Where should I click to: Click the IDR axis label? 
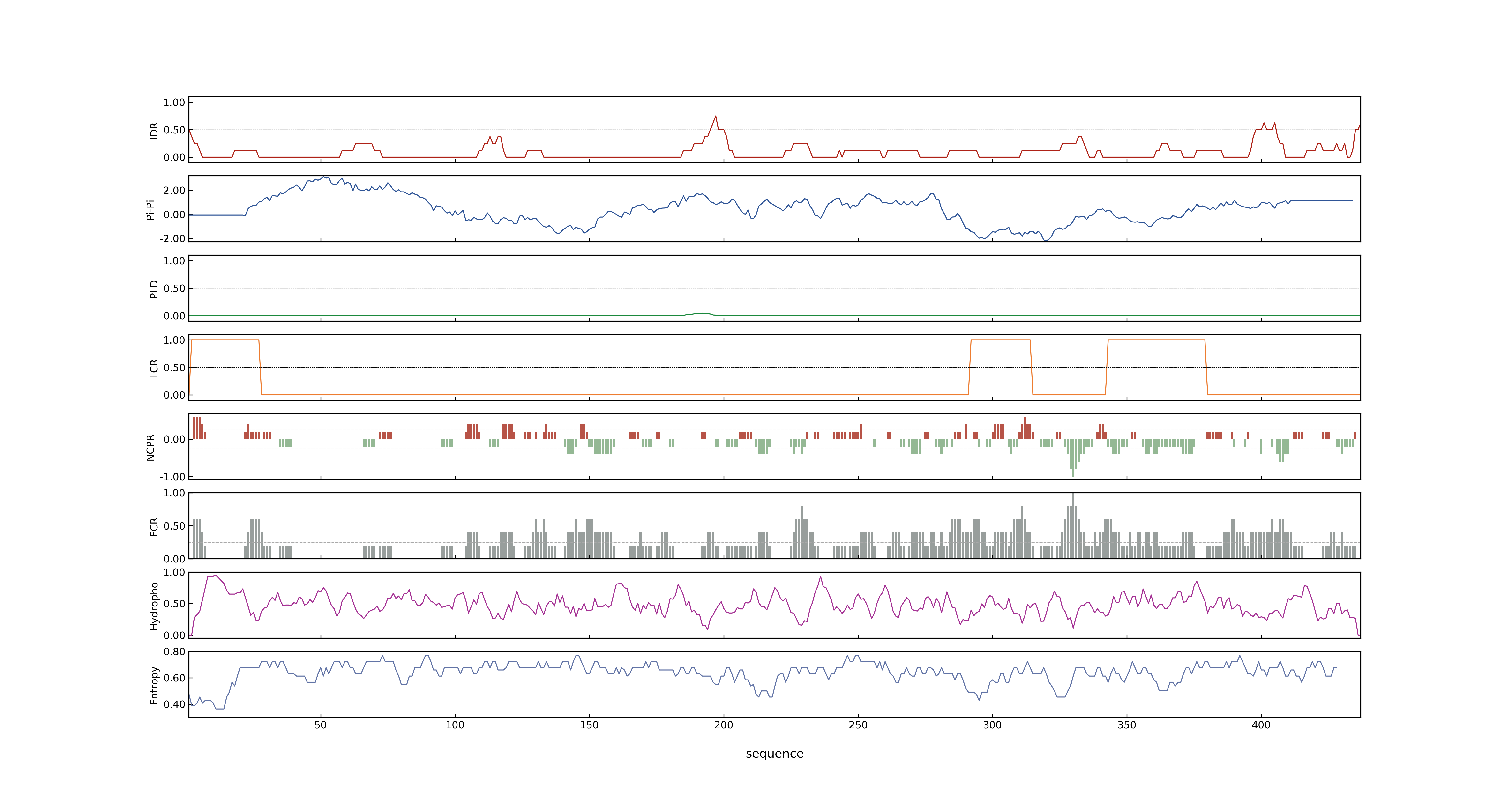(154, 130)
